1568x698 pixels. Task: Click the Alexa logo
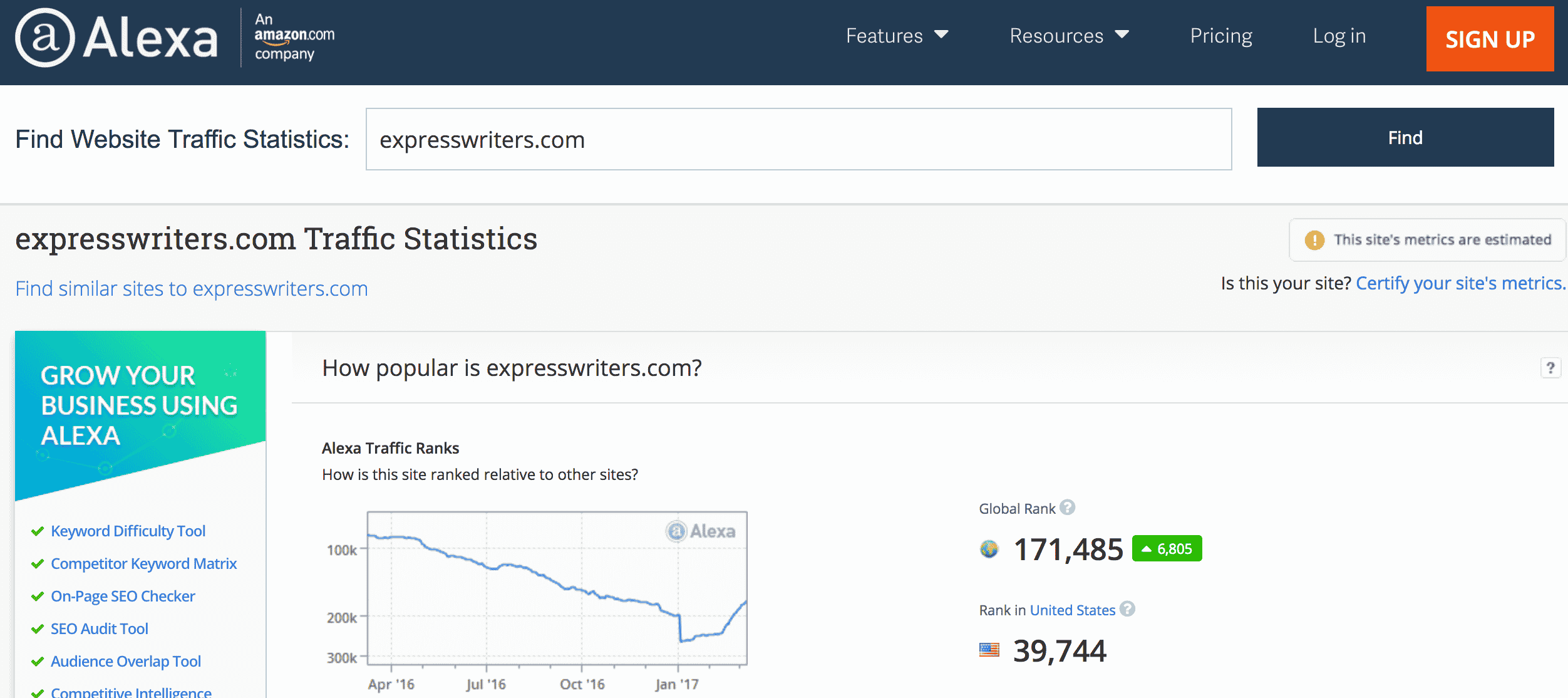116,38
